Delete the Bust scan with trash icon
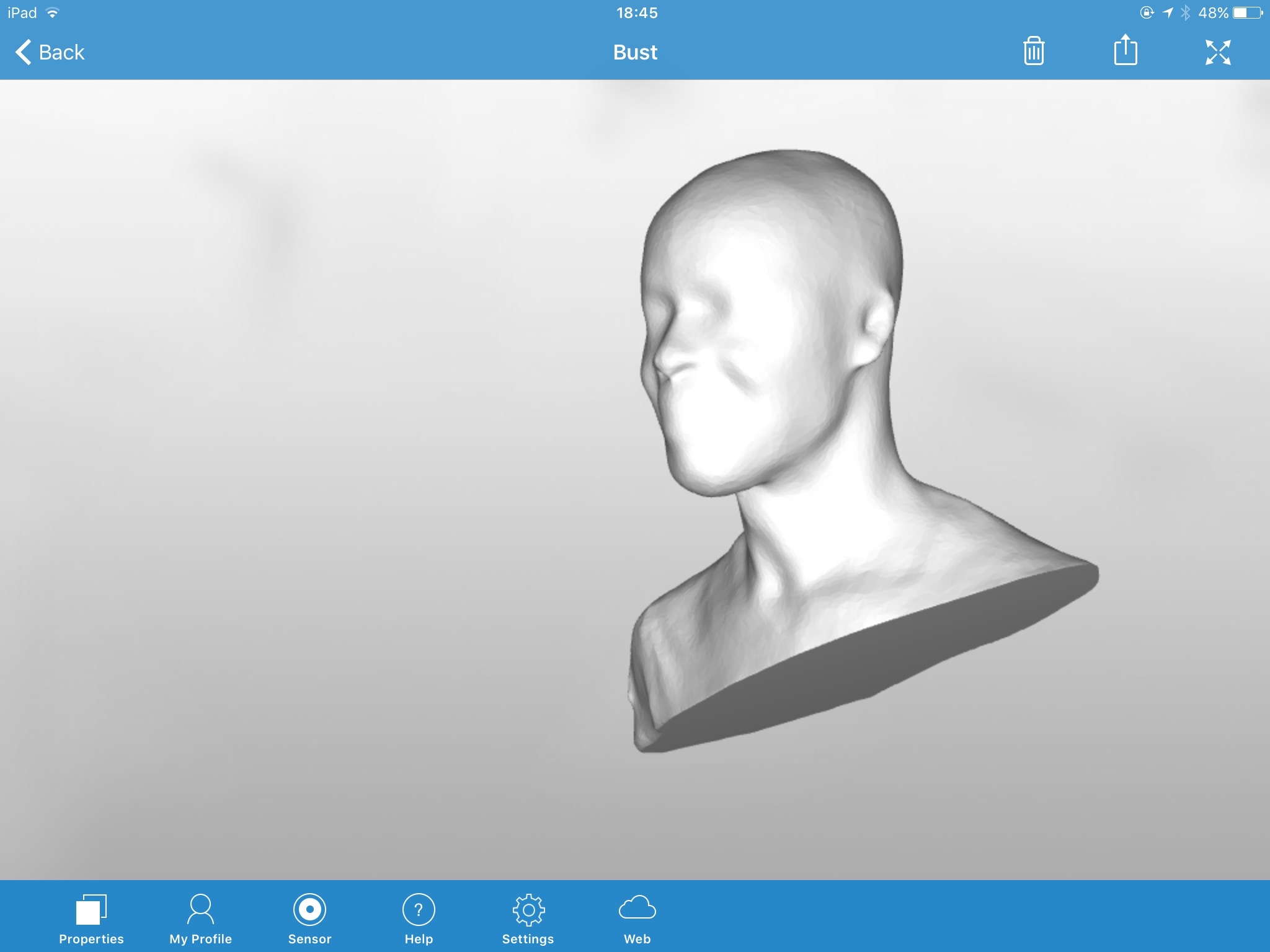 tap(1033, 51)
